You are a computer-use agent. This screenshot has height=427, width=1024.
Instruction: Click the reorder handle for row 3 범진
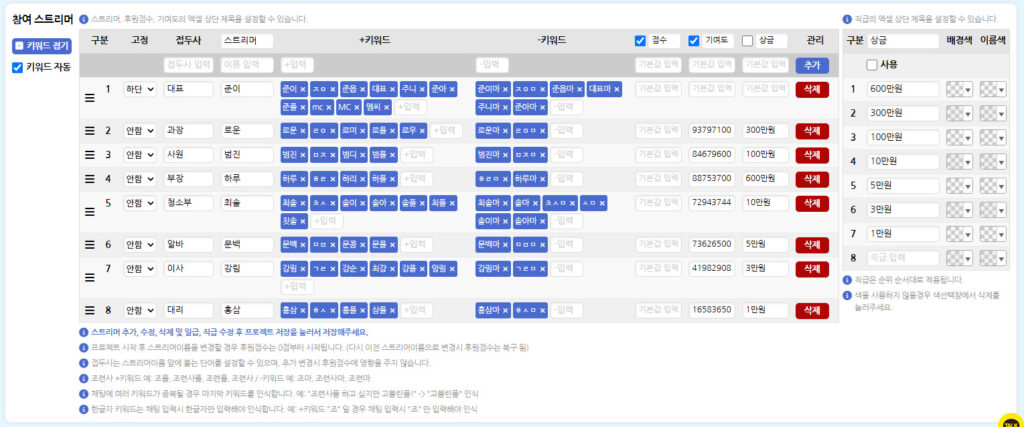90,155
